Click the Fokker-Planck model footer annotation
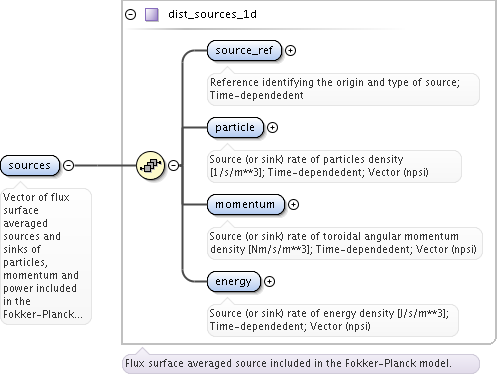Viewport: 498px width, 377px height. click(301, 364)
